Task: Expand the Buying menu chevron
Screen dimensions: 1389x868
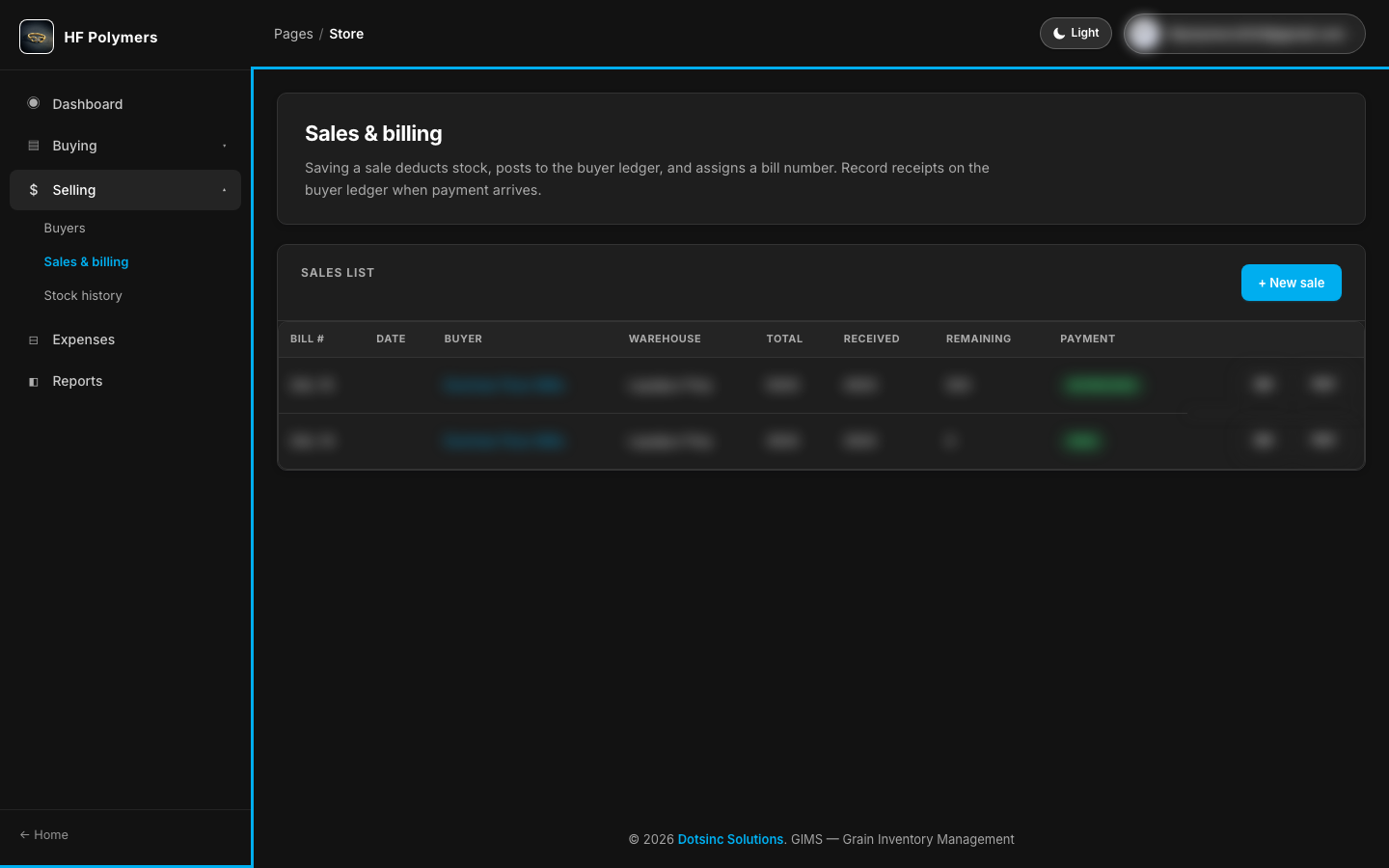Action: coord(225,146)
